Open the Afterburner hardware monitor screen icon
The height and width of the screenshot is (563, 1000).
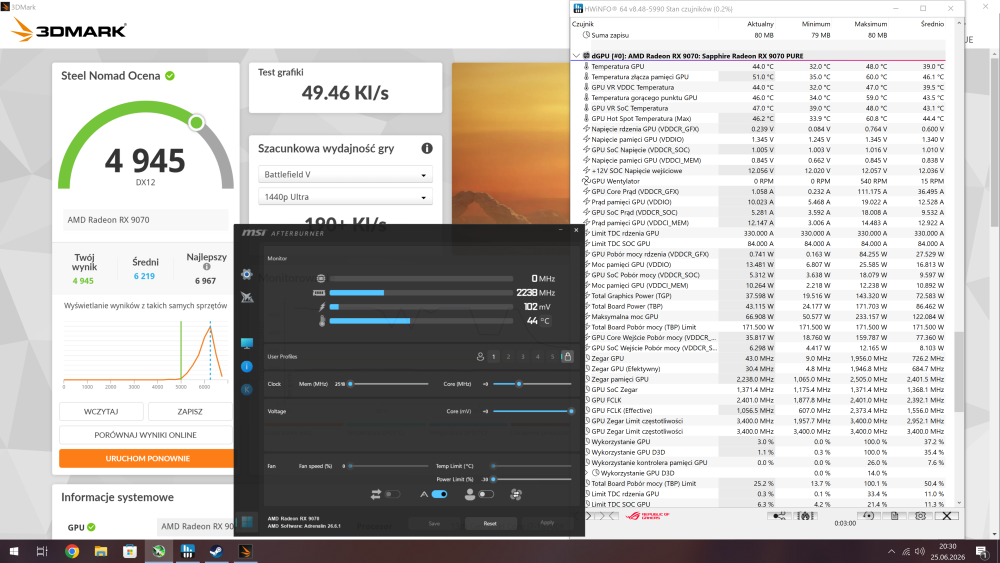pos(247,343)
